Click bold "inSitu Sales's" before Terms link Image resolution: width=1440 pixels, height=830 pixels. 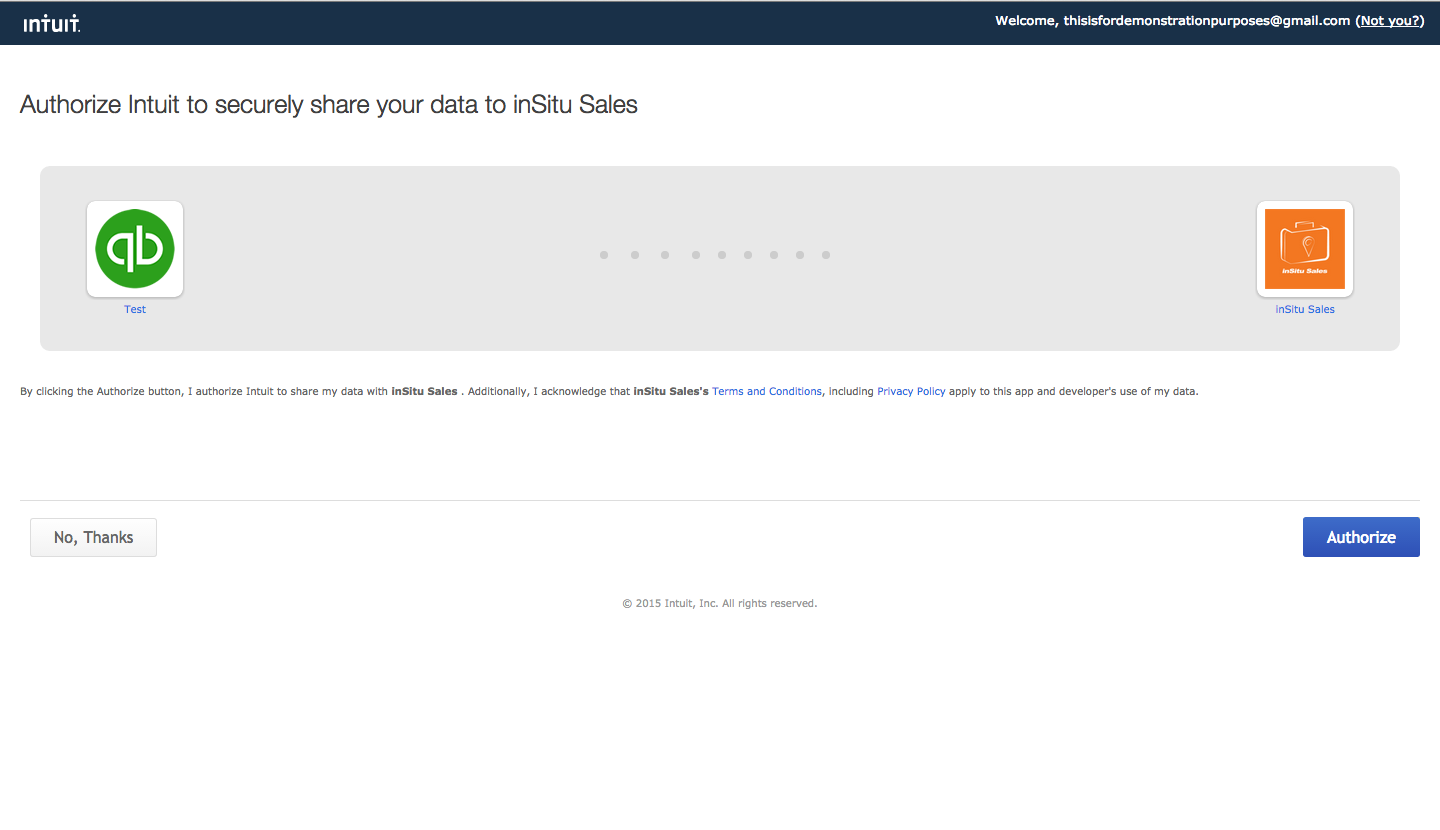coord(670,392)
